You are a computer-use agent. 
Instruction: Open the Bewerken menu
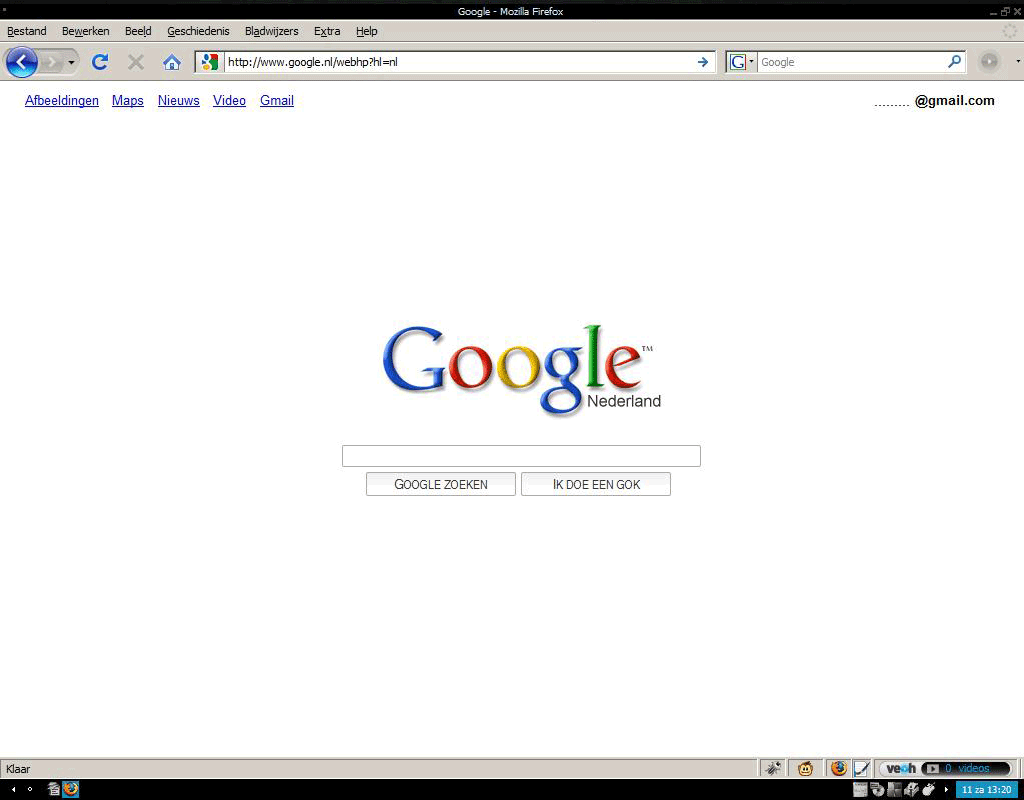point(86,31)
